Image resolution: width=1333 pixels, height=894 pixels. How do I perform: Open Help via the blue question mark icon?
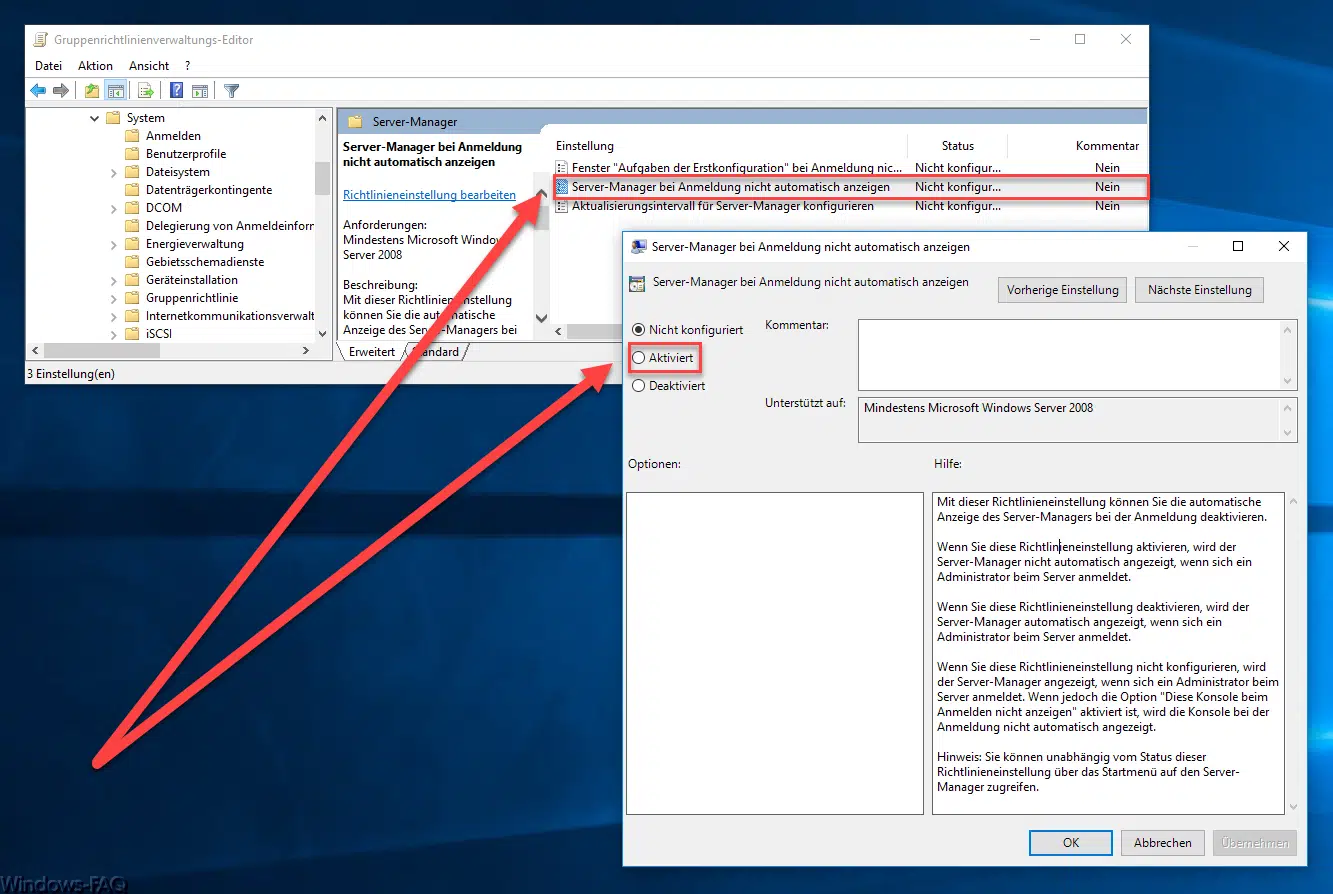tap(176, 91)
